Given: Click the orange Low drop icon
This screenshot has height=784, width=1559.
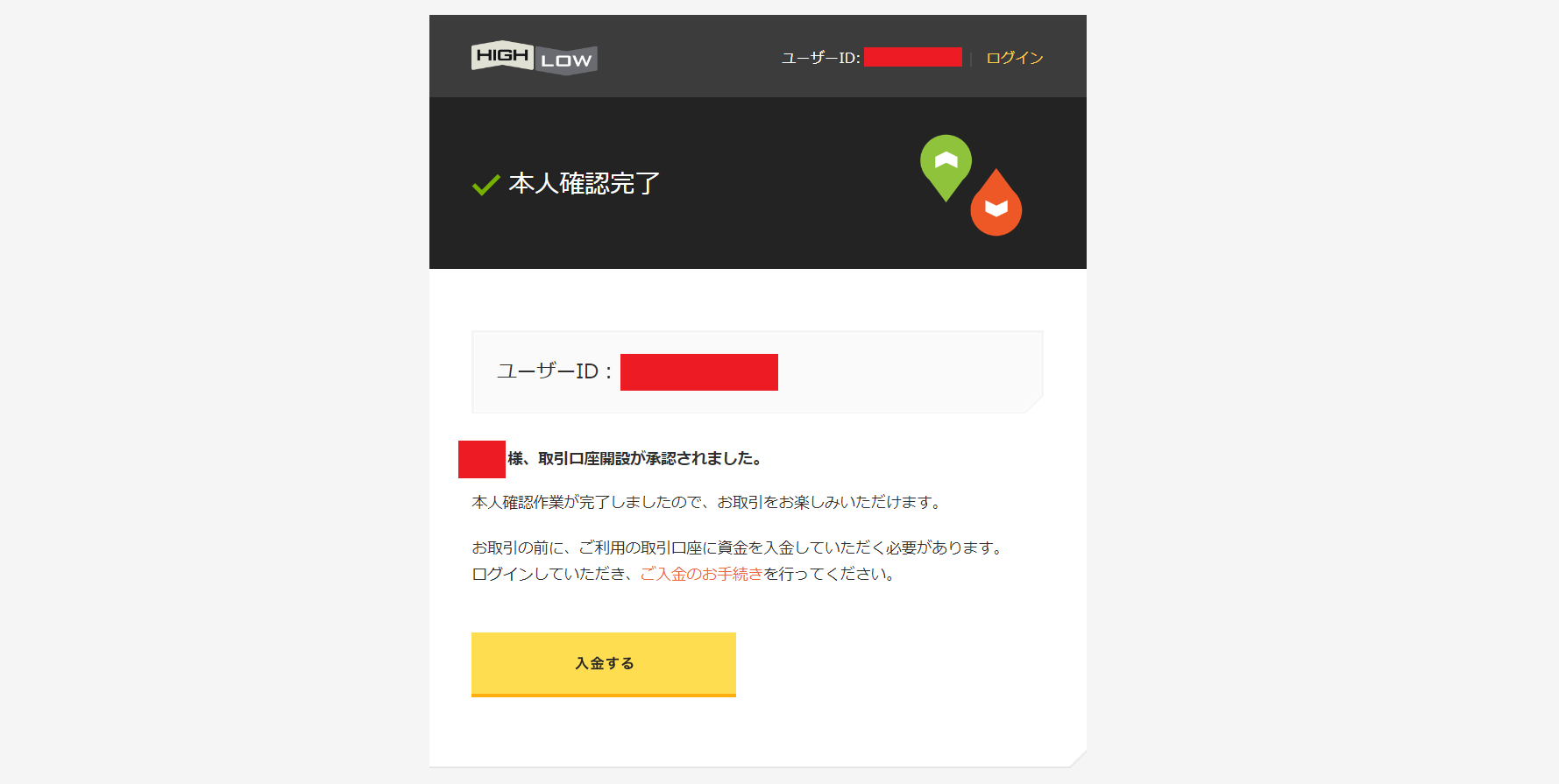Looking at the screenshot, I should tap(996, 202).
